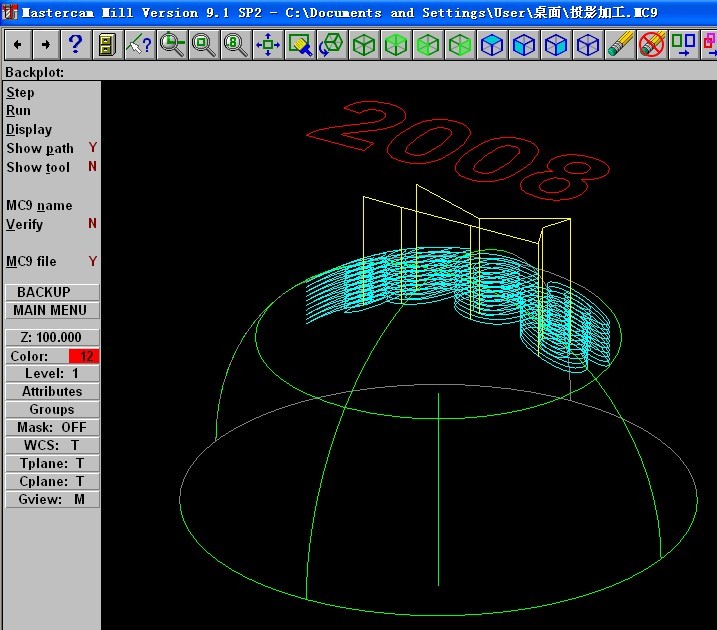Open the File cabinet icon
This screenshot has width=717, height=630.
click(x=107, y=44)
